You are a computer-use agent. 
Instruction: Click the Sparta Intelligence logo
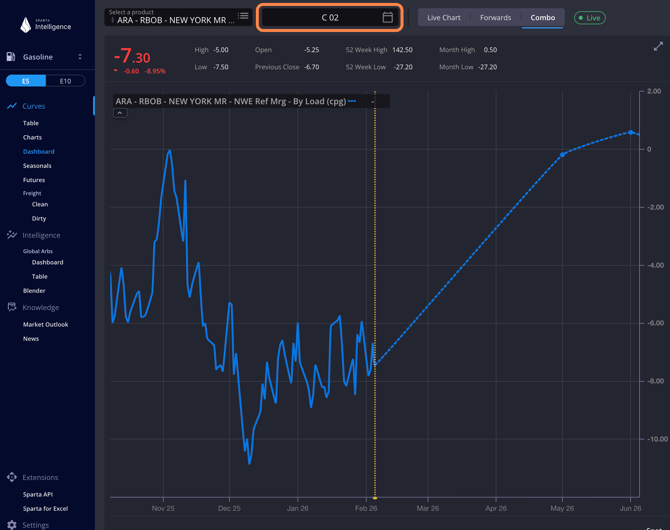pyautogui.click(x=46, y=24)
